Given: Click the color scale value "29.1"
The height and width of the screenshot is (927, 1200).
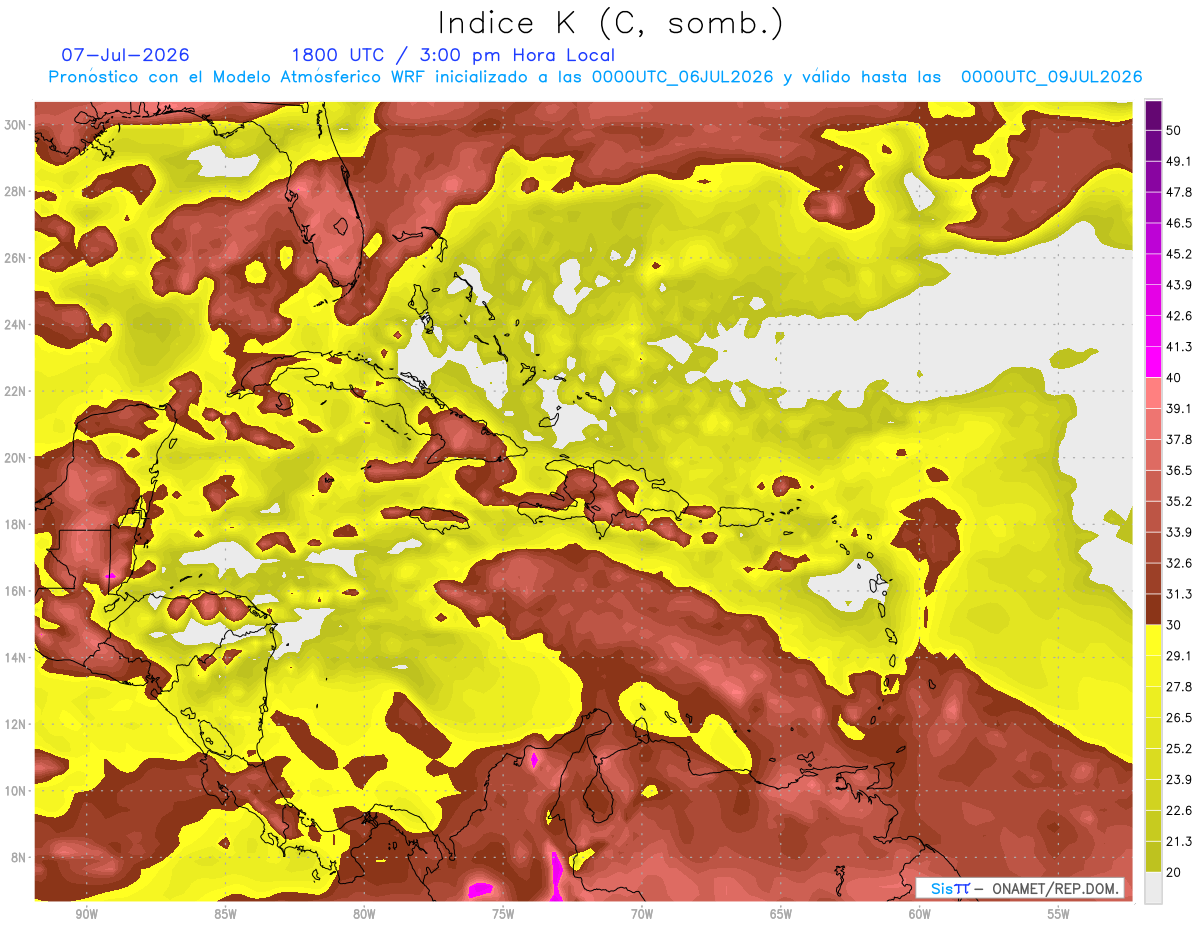Looking at the screenshot, I should [x=1178, y=656].
